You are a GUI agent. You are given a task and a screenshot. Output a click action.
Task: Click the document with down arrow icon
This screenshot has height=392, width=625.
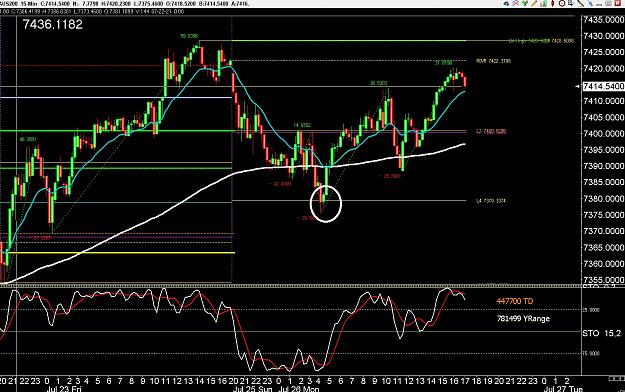click(571, 3)
